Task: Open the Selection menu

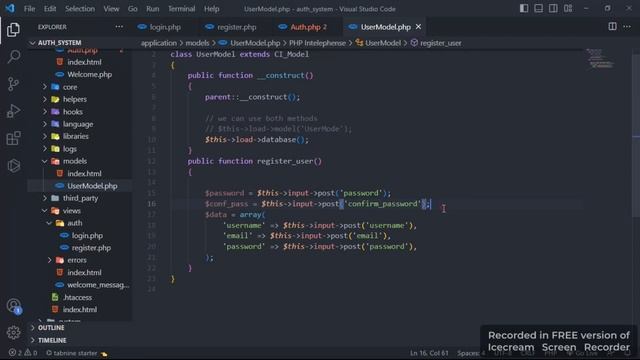Action: click(80, 9)
